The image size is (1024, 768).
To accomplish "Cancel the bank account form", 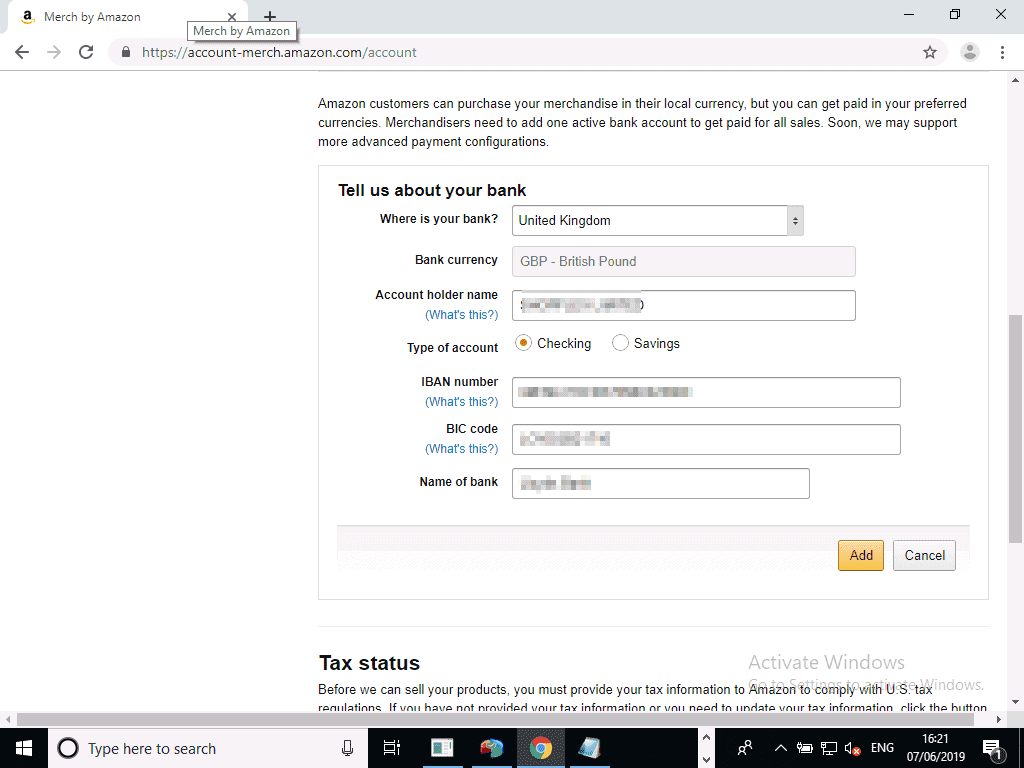I will pos(924,555).
